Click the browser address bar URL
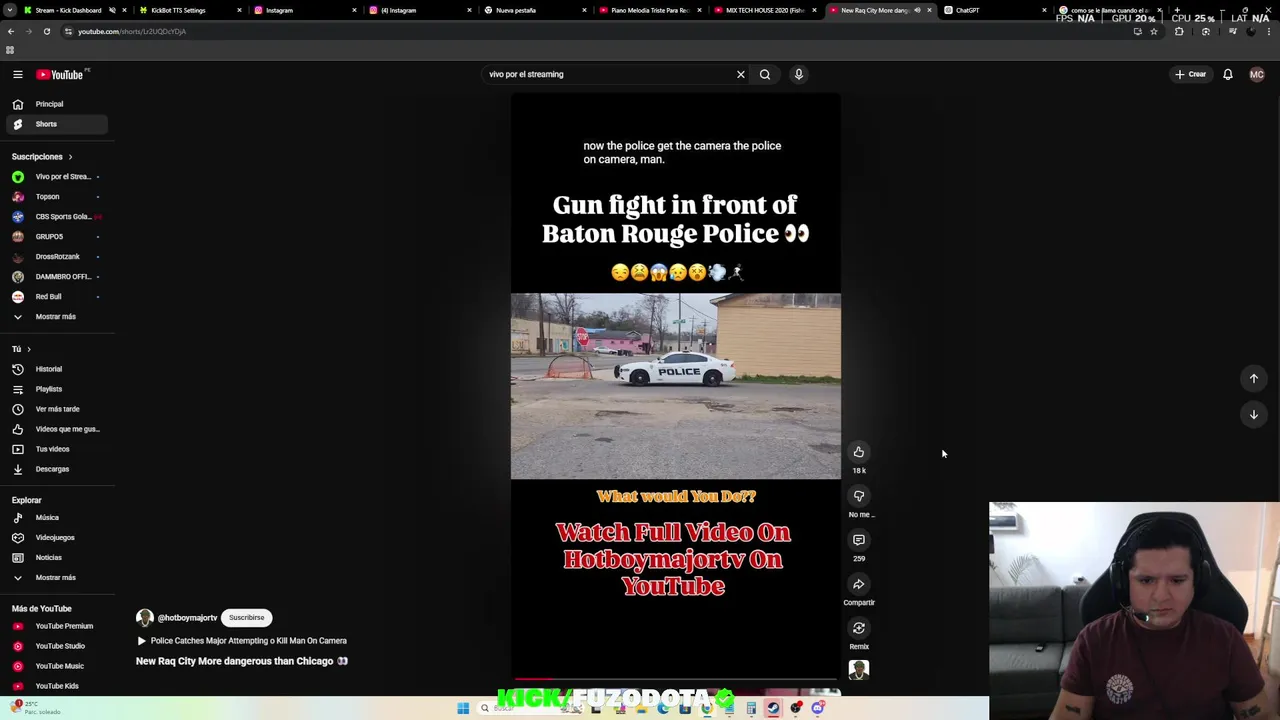The height and width of the screenshot is (720, 1280). (x=131, y=31)
